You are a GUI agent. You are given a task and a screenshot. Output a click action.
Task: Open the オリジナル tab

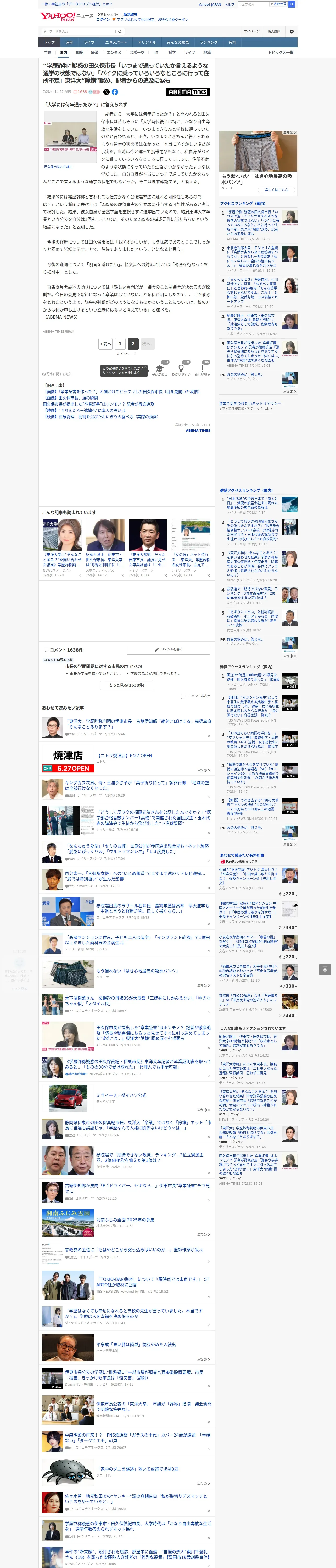[147, 43]
